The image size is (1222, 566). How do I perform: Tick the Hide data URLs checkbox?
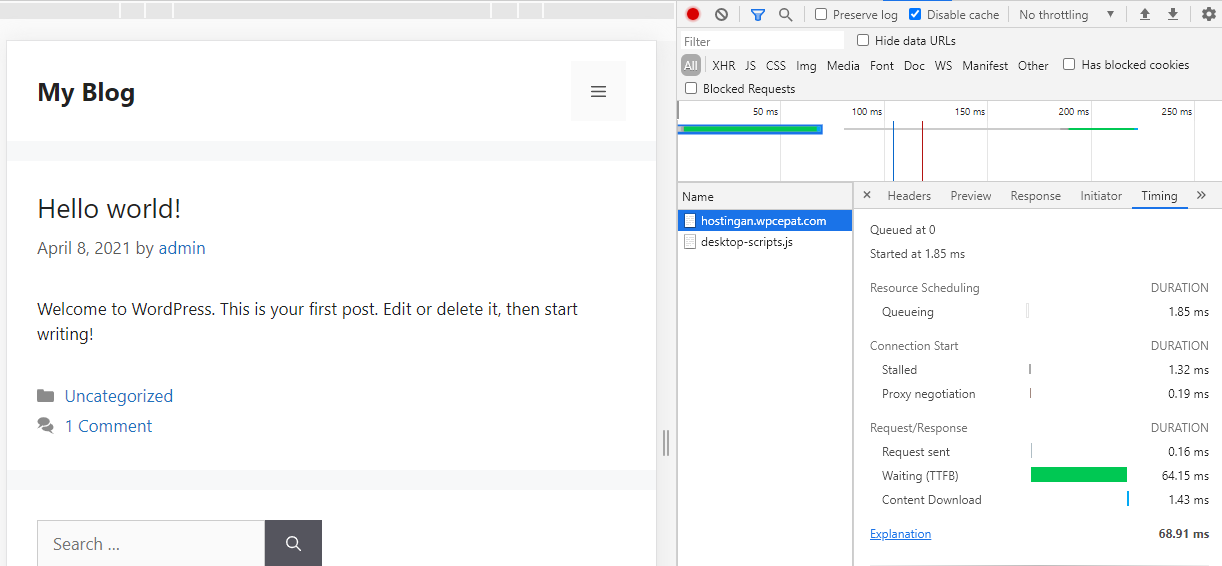click(863, 41)
